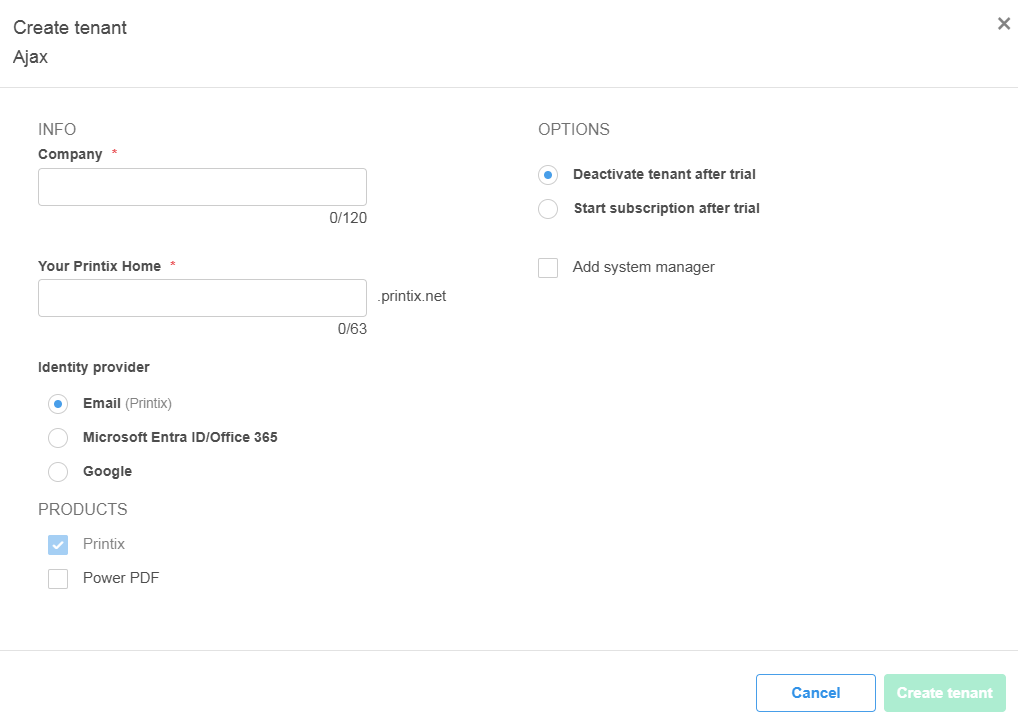Select Deactivate tenant after trial radio button

coord(547,175)
